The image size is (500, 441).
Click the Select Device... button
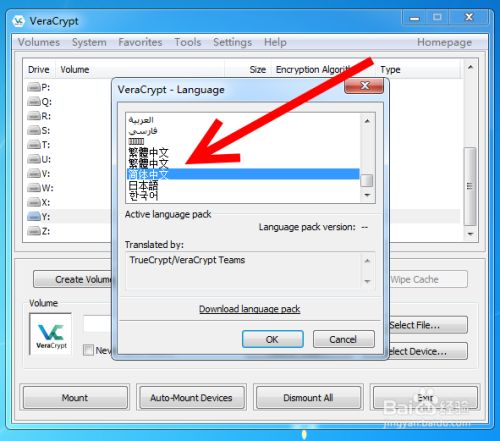coord(428,351)
